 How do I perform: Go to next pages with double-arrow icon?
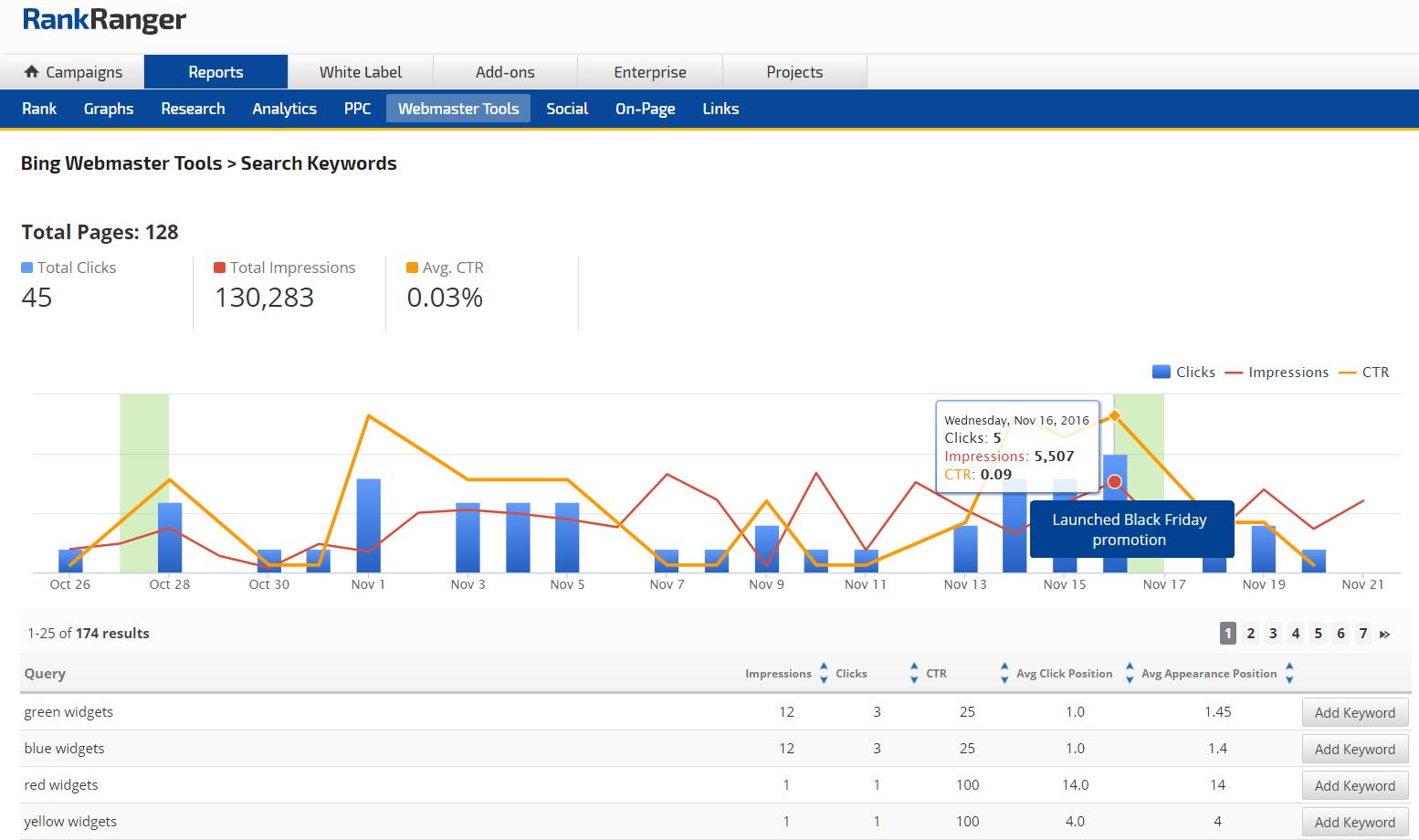[1385, 634]
